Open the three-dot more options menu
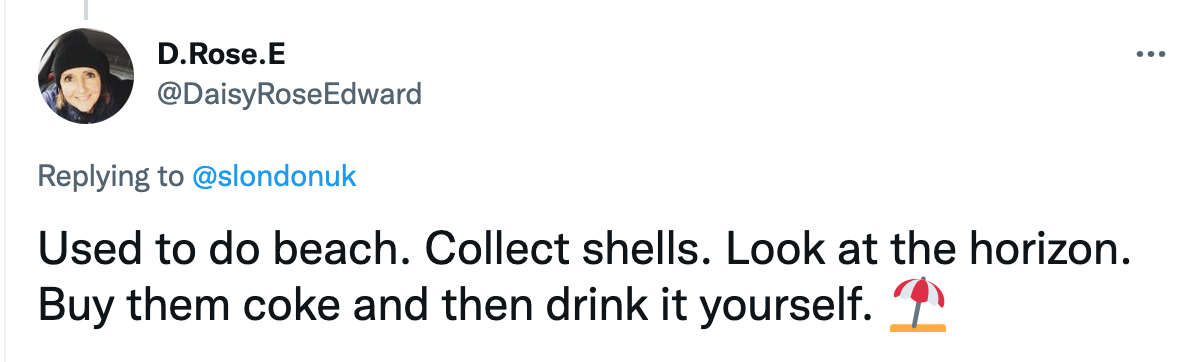This screenshot has height=362, width=1194. pos(1151,54)
